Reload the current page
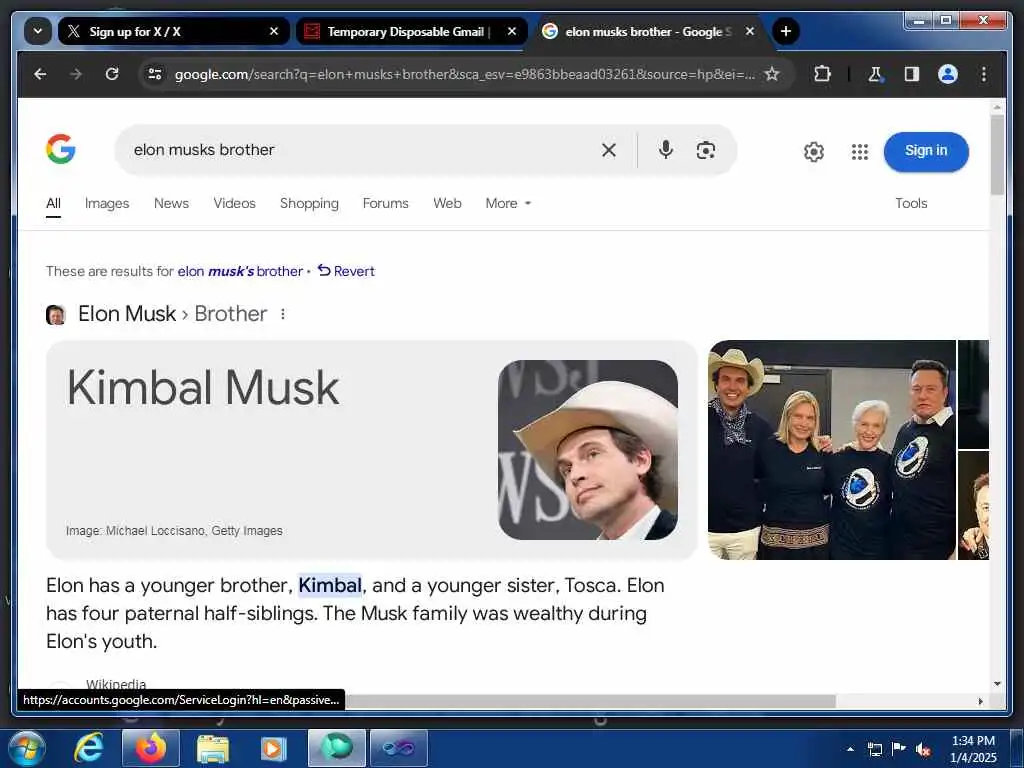The width and height of the screenshot is (1024, 768). pyautogui.click(x=112, y=74)
